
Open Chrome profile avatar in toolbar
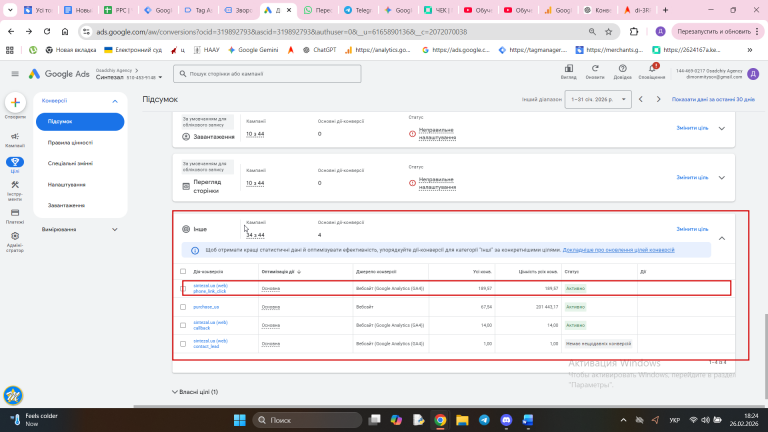click(660, 31)
